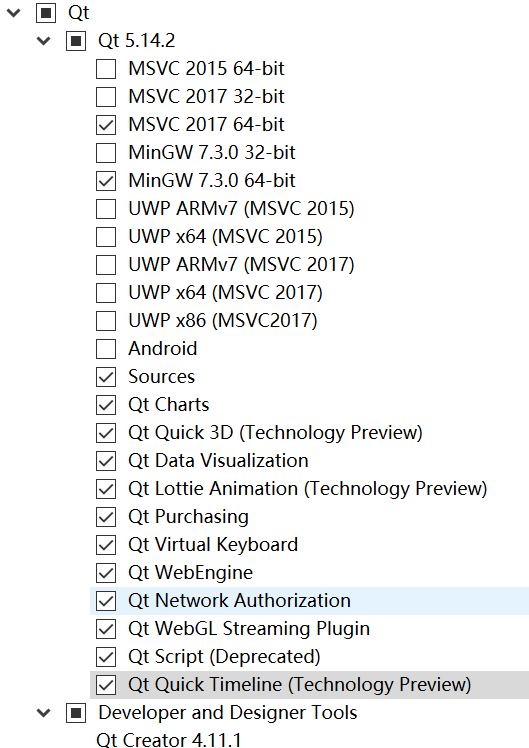
Task: Select 'MinGW 7.3.0 64-bit' row text
Action: coord(212,181)
